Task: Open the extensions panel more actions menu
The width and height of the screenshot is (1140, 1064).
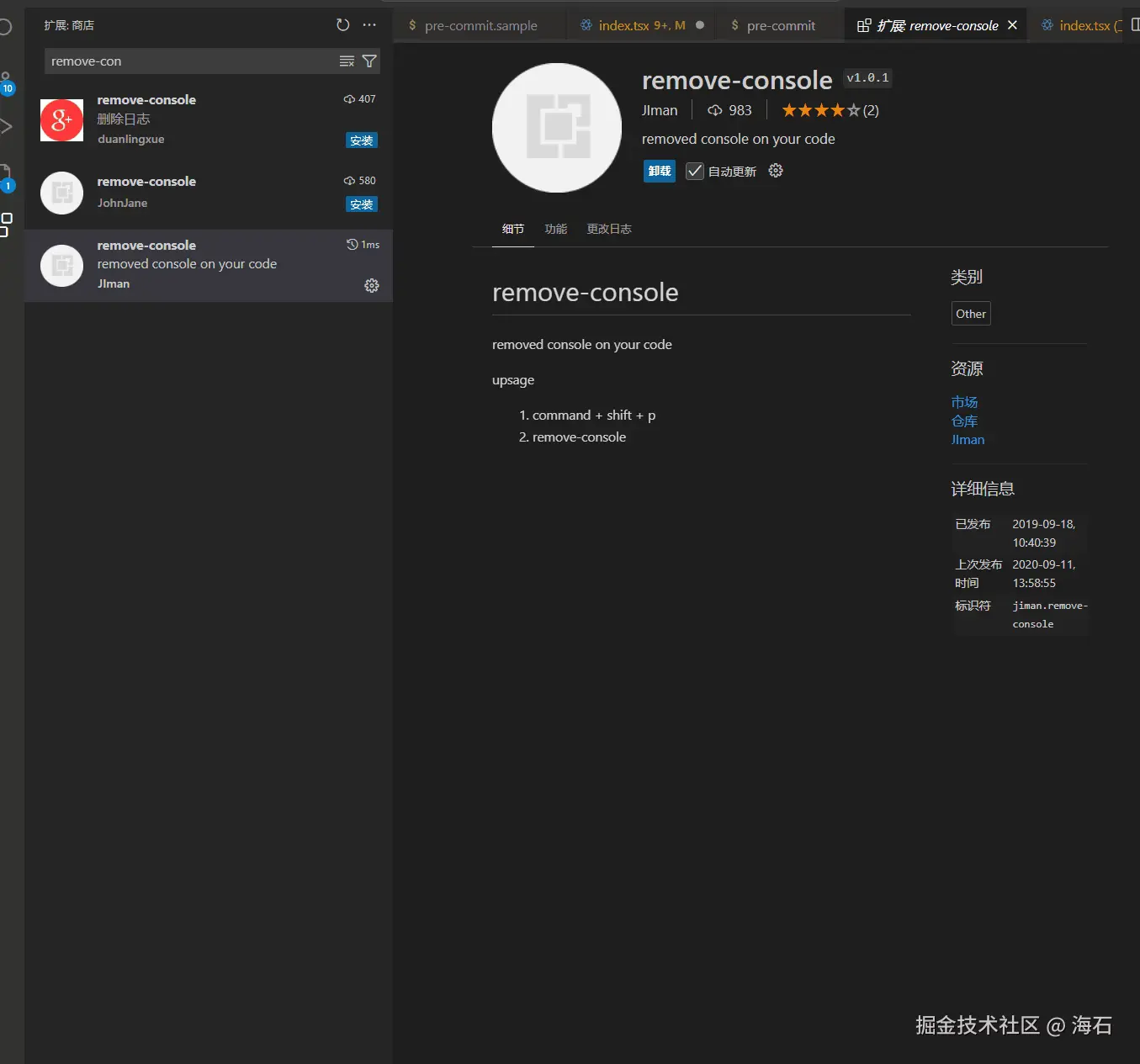Action: click(369, 25)
